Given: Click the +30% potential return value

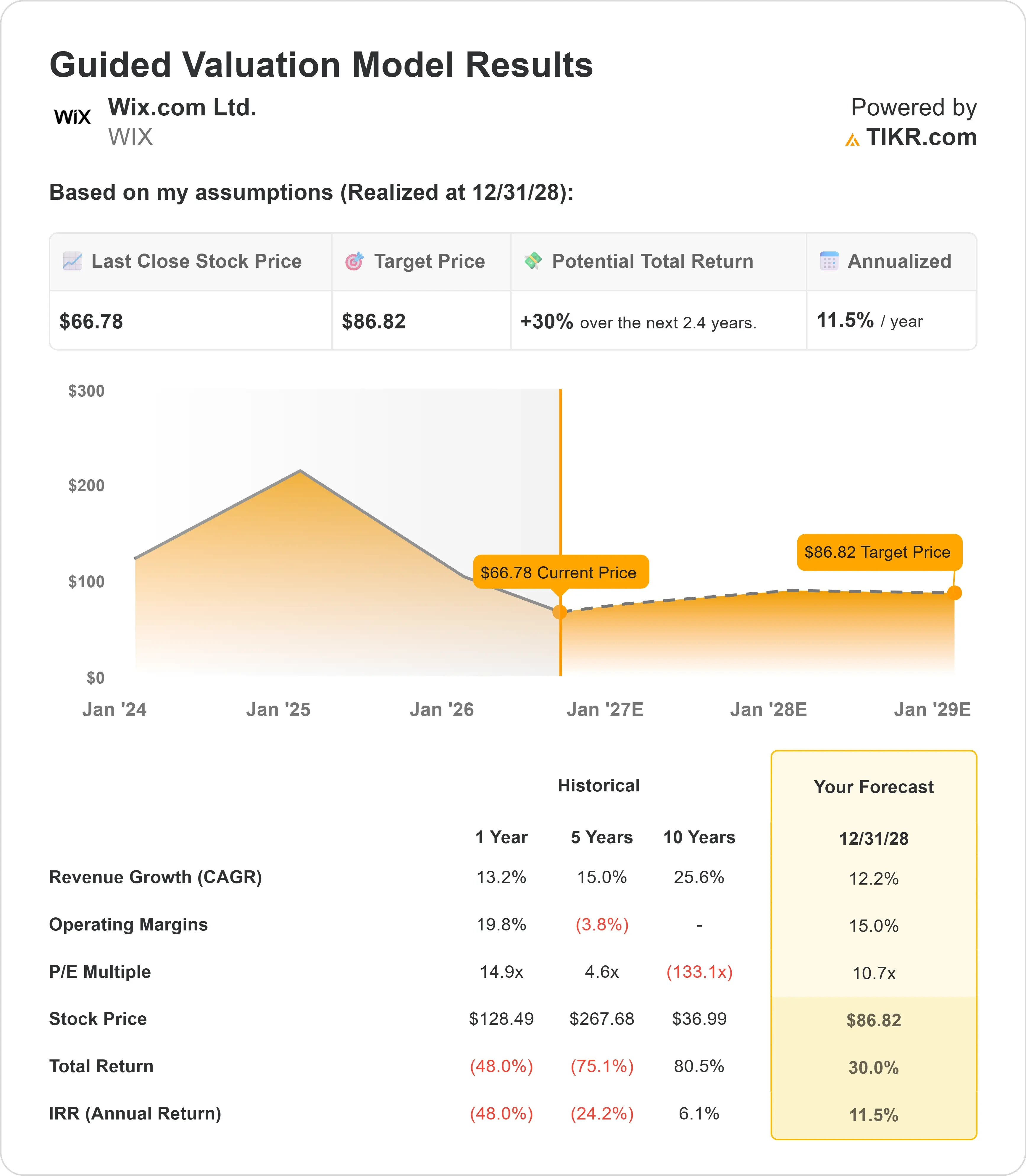Looking at the screenshot, I should pyautogui.click(x=546, y=321).
